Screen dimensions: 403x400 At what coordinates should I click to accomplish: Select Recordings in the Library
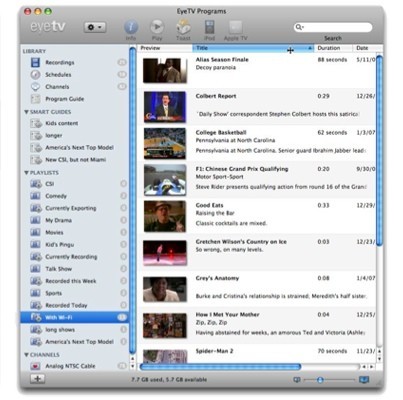tap(60, 62)
